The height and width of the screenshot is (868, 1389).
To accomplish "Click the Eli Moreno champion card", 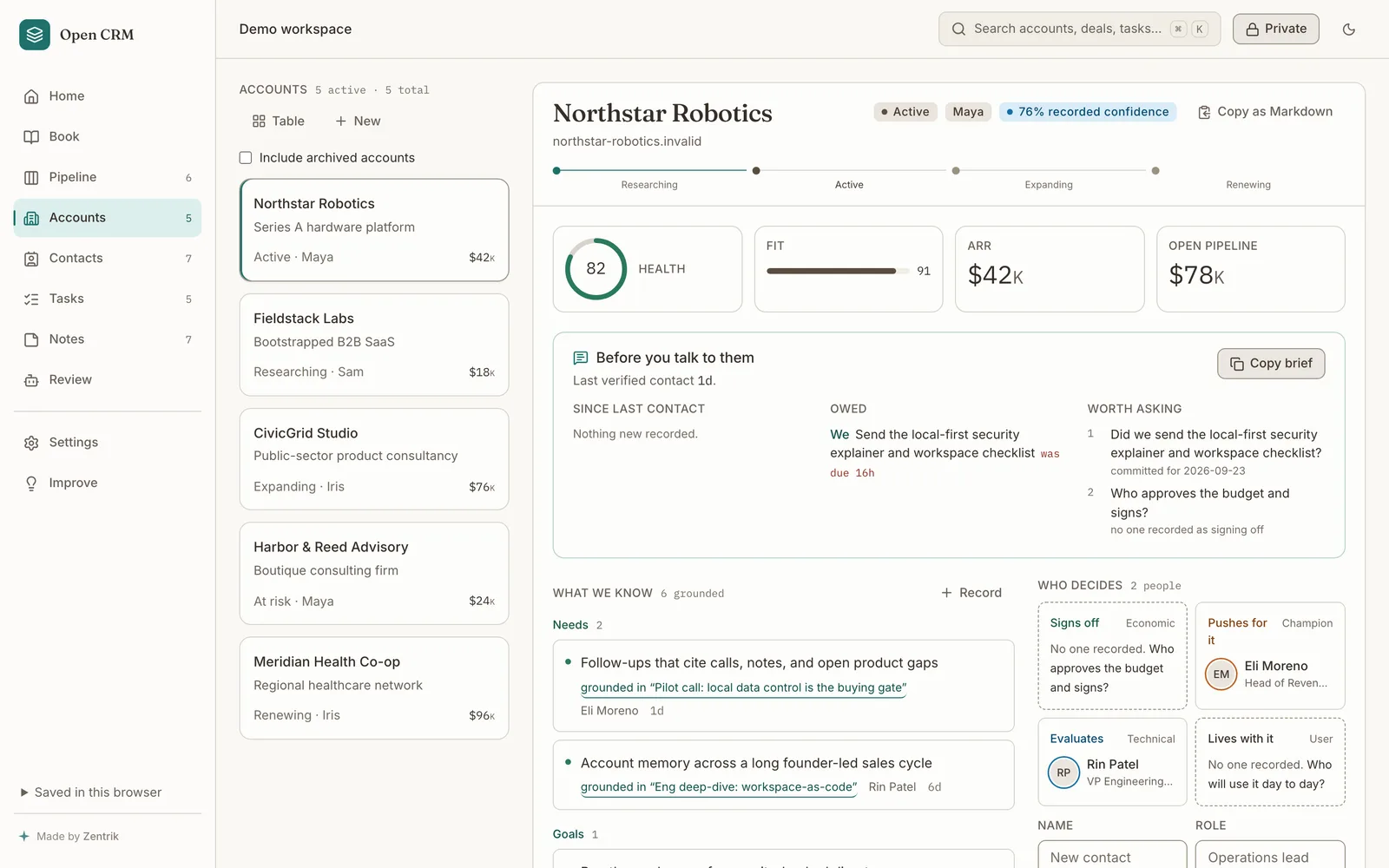I will point(1270,656).
